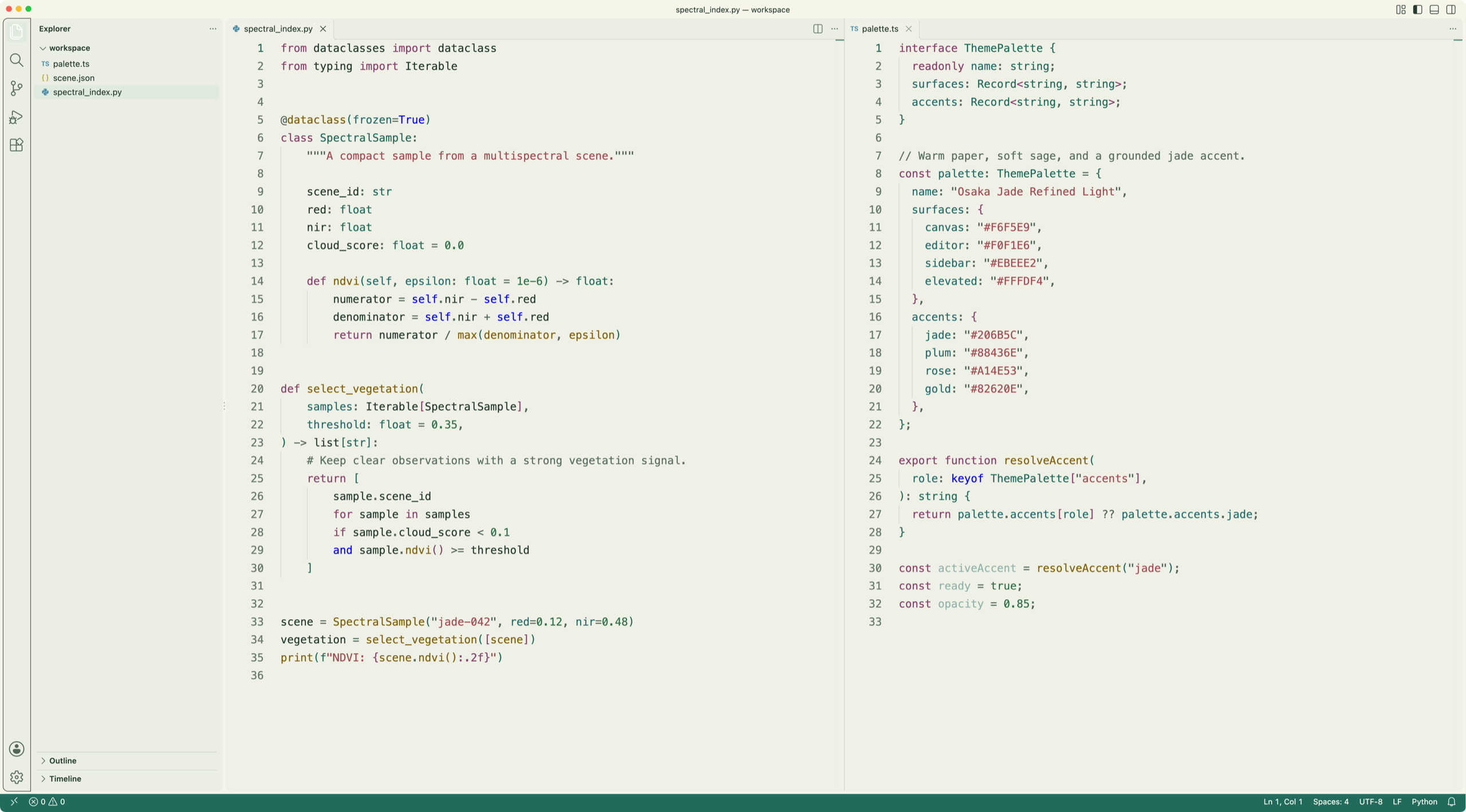This screenshot has height=812, width=1466.
Task: Open more actions for the spectral_index.py editor group
Action: 834,29
